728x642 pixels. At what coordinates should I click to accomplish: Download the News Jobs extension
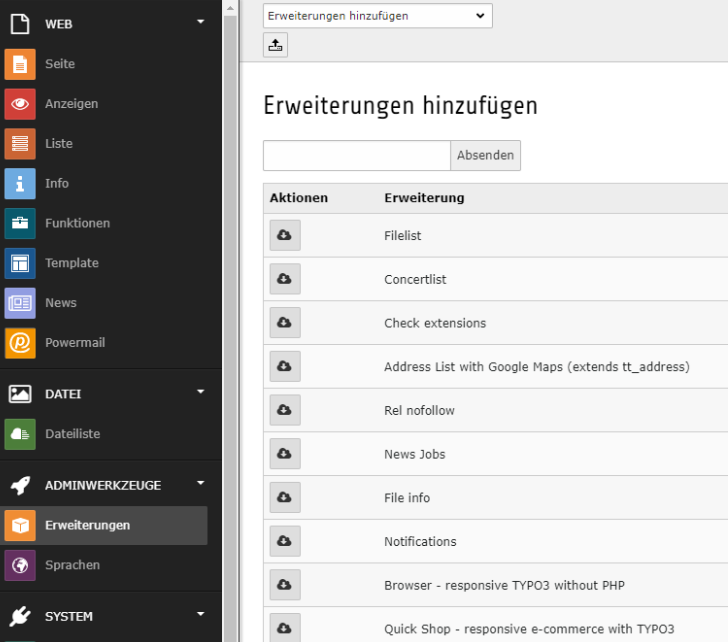click(x=285, y=454)
